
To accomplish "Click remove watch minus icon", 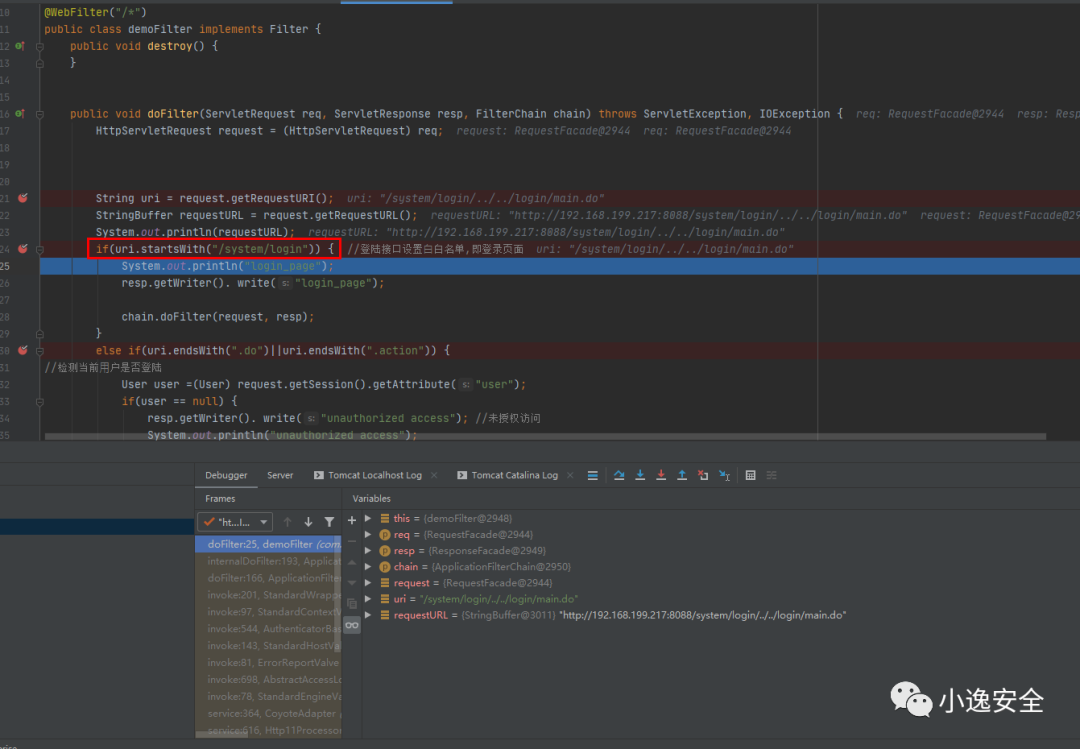I will pos(352,542).
